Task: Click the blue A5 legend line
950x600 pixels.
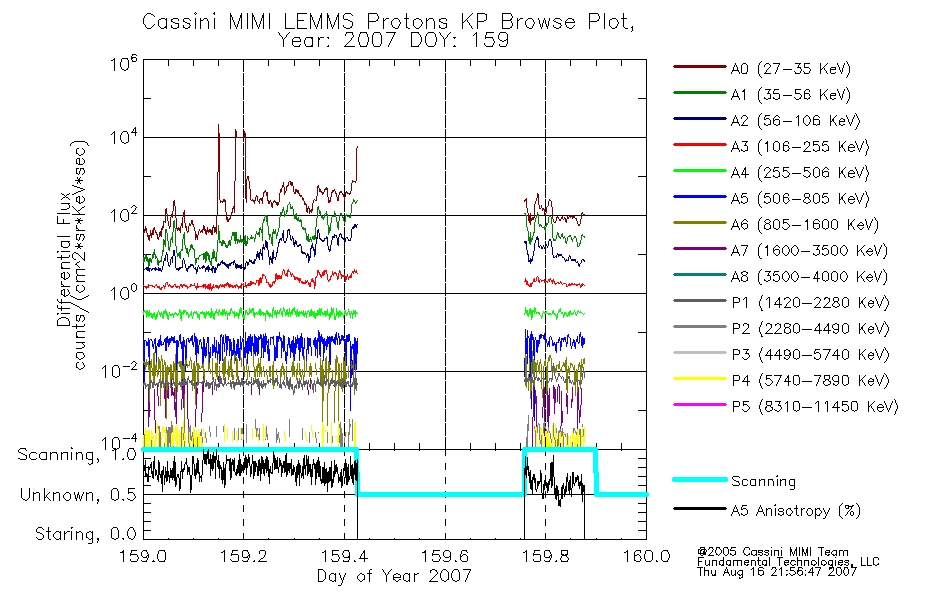Action: click(x=700, y=197)
